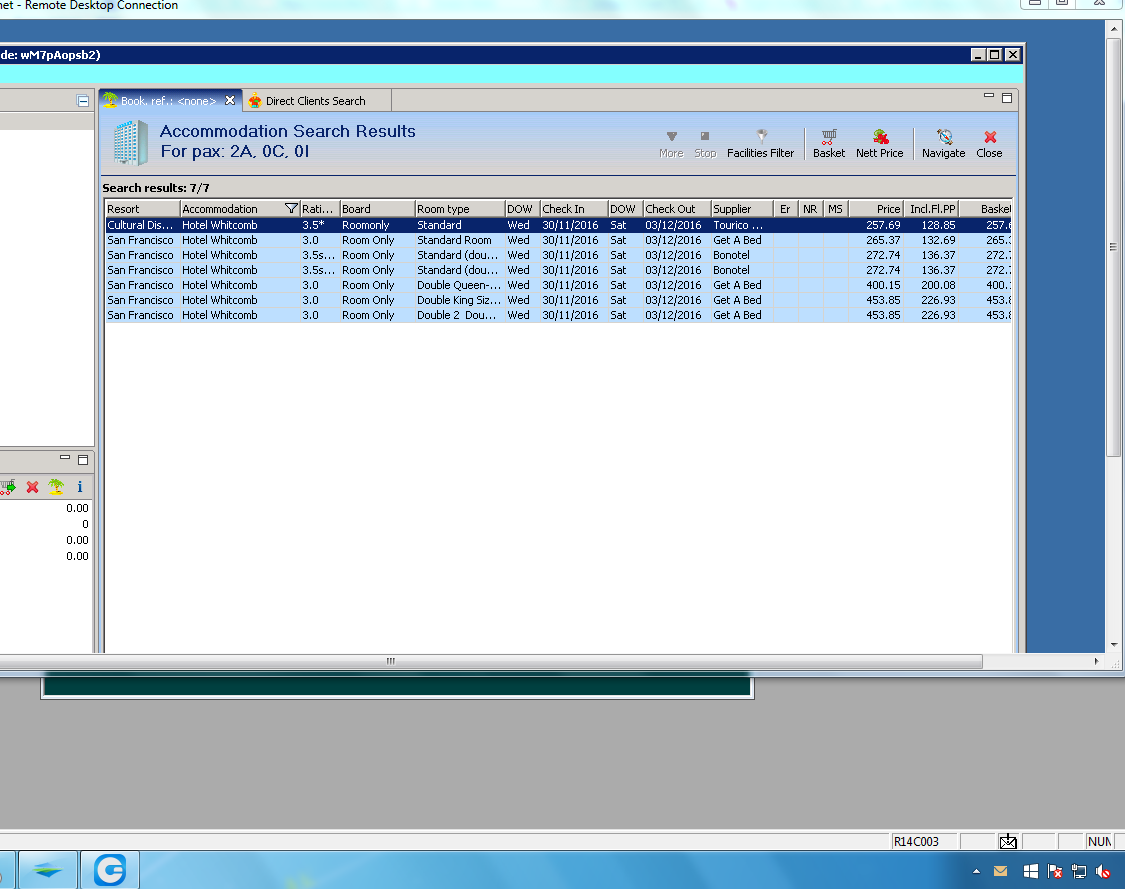Select the Double 2 Dou... room row

557,315
